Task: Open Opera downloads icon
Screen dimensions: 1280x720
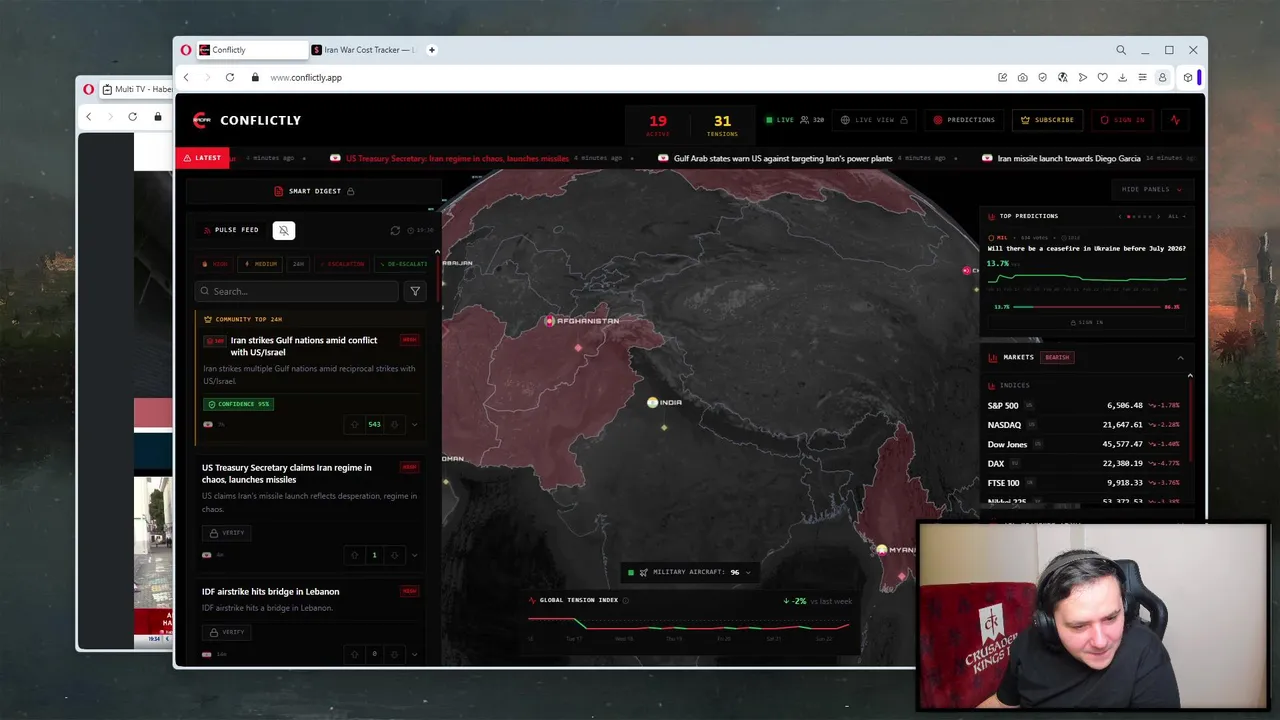Action: (x=1122, y=77)
